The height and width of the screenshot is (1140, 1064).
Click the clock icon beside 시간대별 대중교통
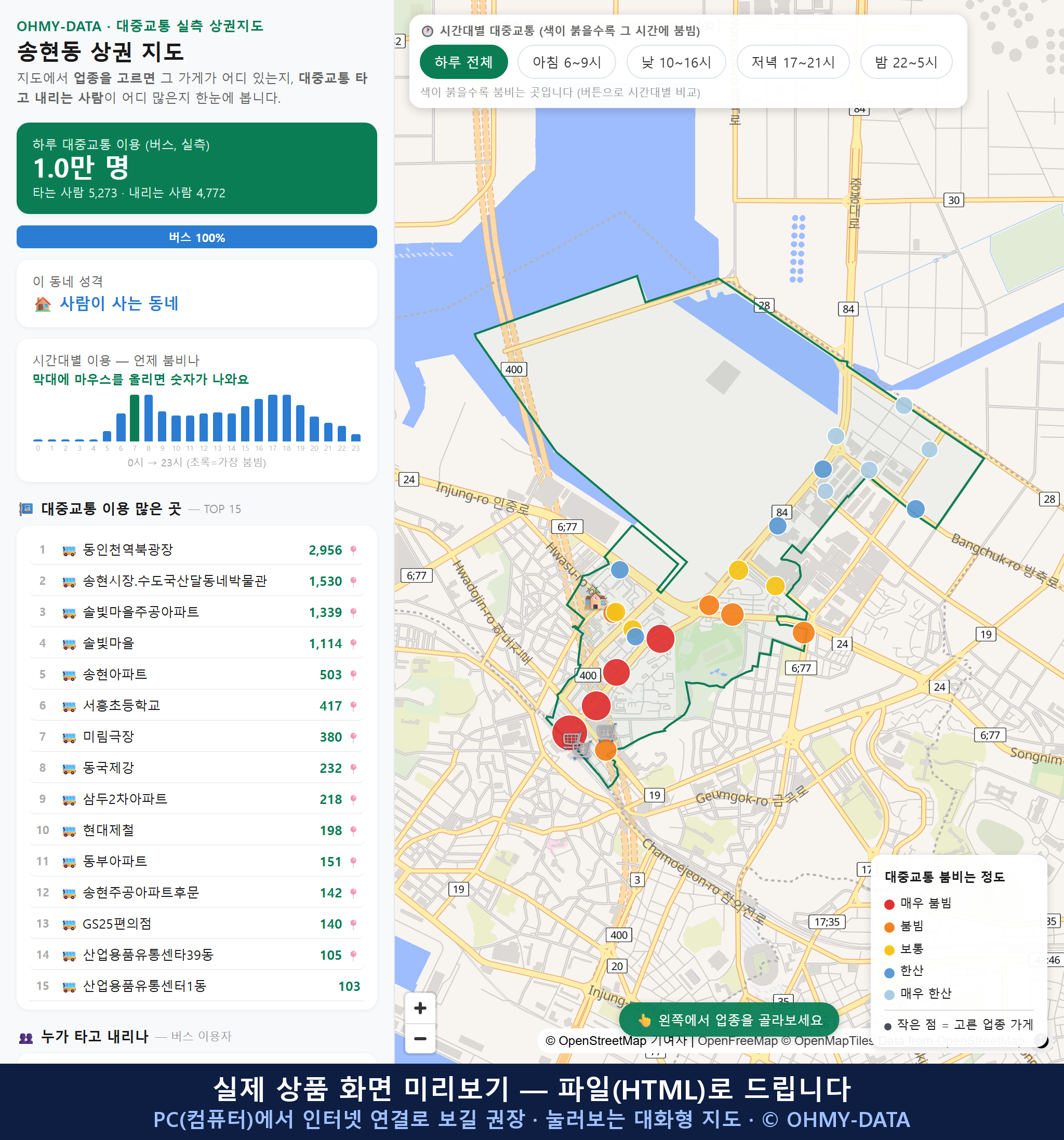pyautogui.click(x=428, y=31)
